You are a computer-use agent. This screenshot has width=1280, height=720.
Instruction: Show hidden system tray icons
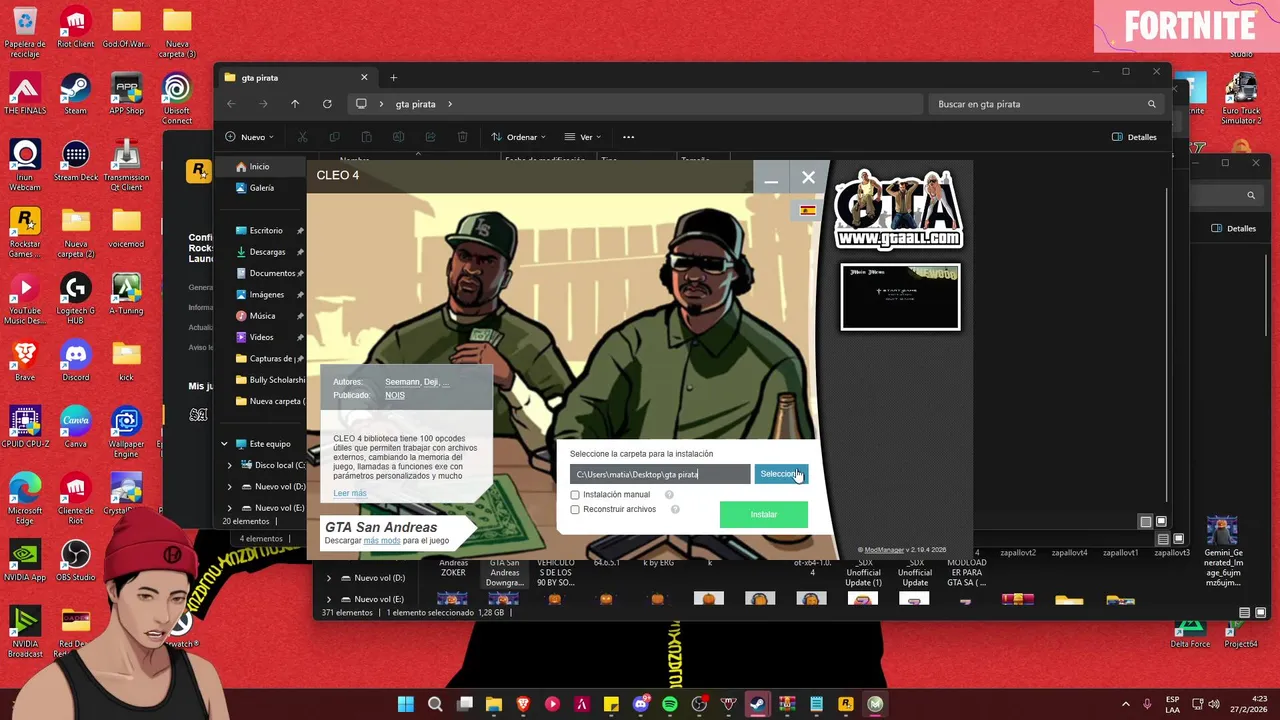pyautogui.click(x=1125, y=704)
